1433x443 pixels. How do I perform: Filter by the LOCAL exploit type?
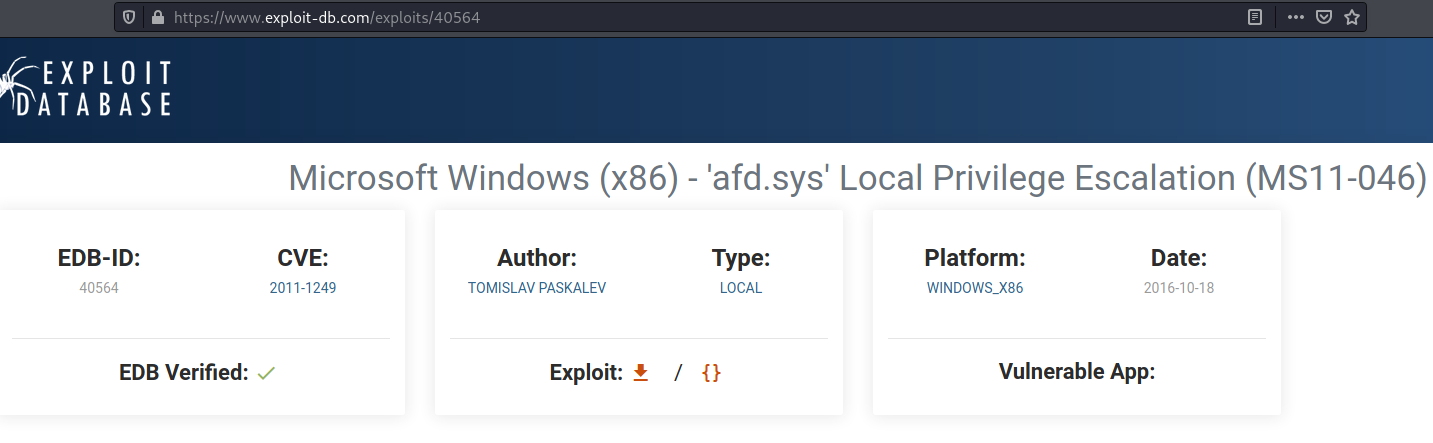pyautogui.click(x=741, y=288)
